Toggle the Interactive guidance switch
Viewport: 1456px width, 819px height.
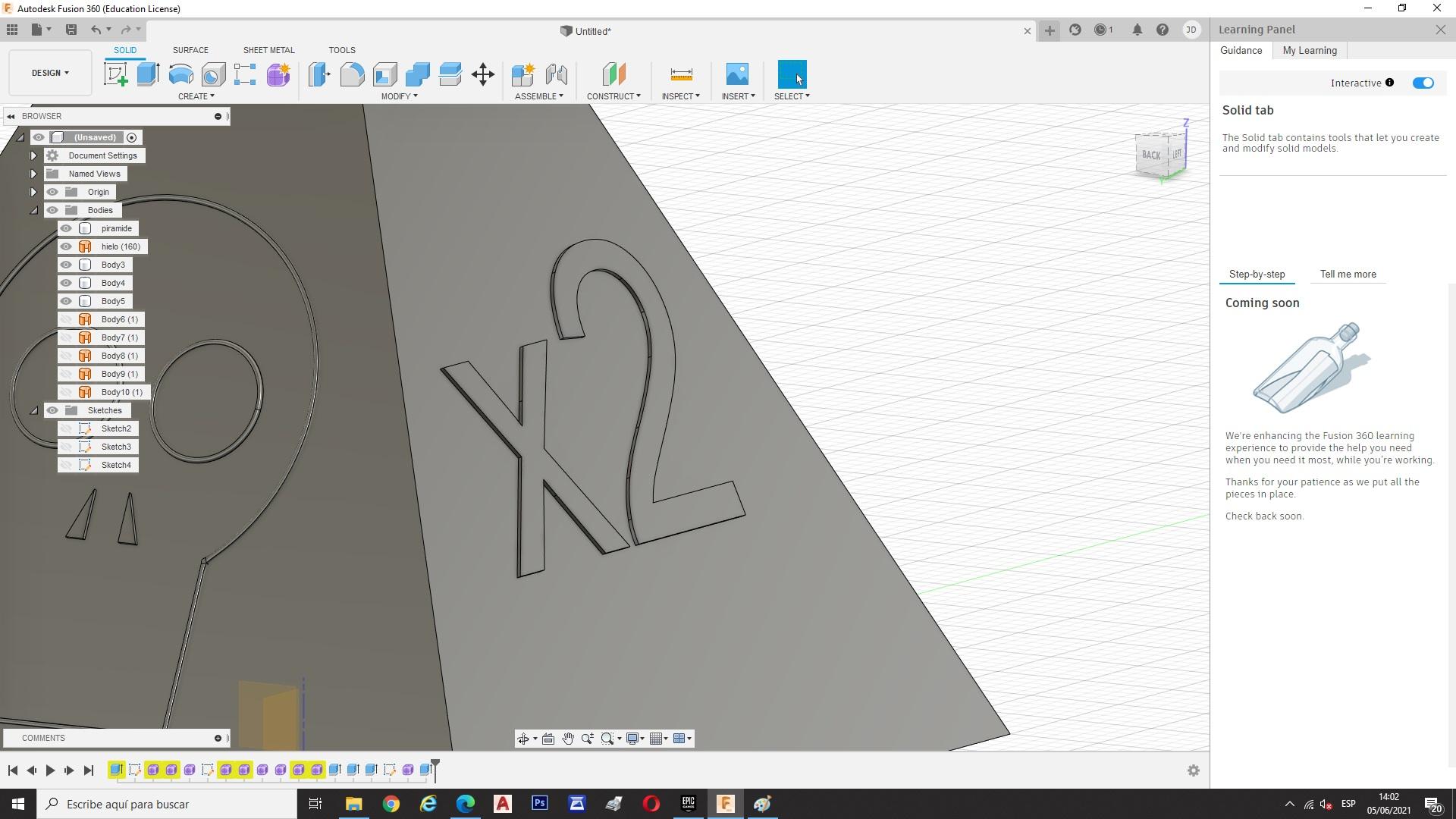[x=1423, y=83]
